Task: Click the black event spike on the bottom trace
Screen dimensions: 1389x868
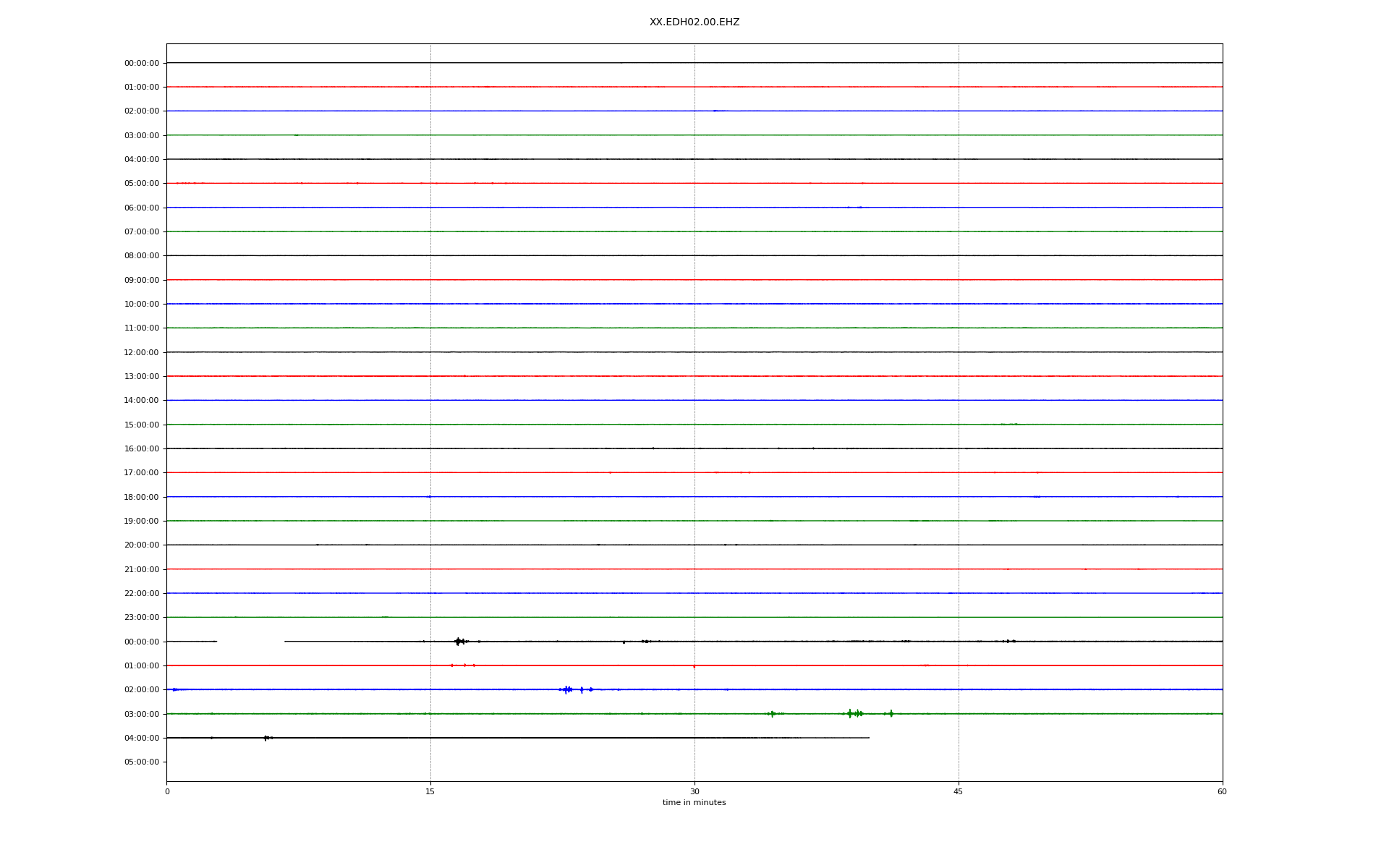Action: (266, 738)
